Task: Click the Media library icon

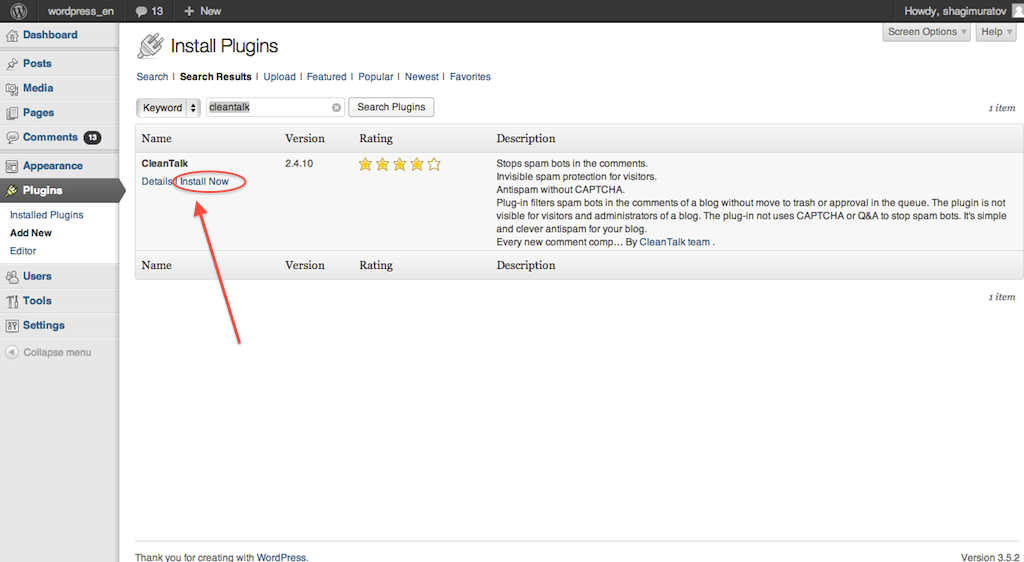Action: pyautogui.click(x=12, y=89)
